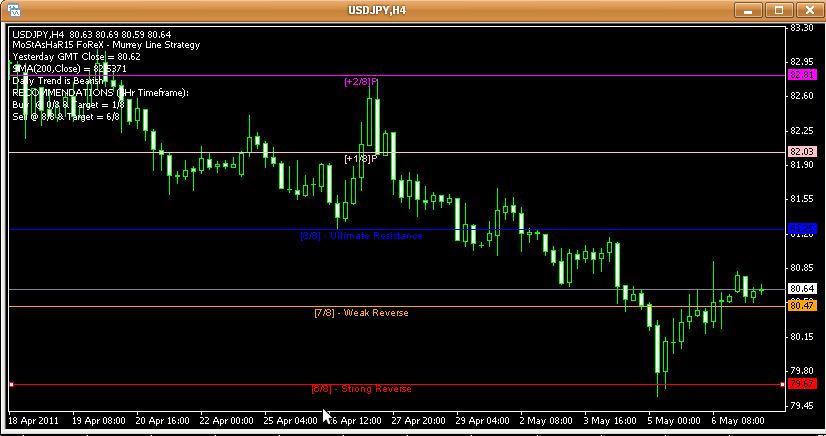The image size is (826, 436).
Task: Click the [+2/8]P line label
Action: [361, 82]
